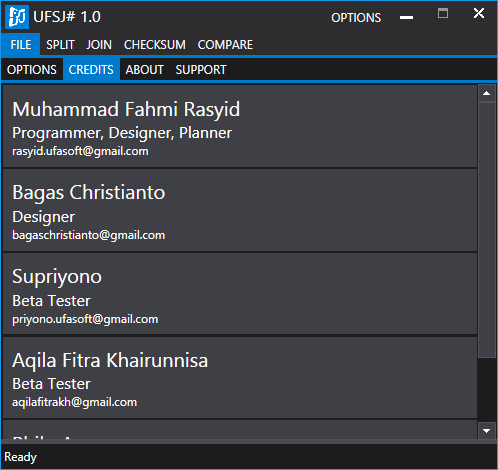Minimize the UFSJ# window

[406, 17]
